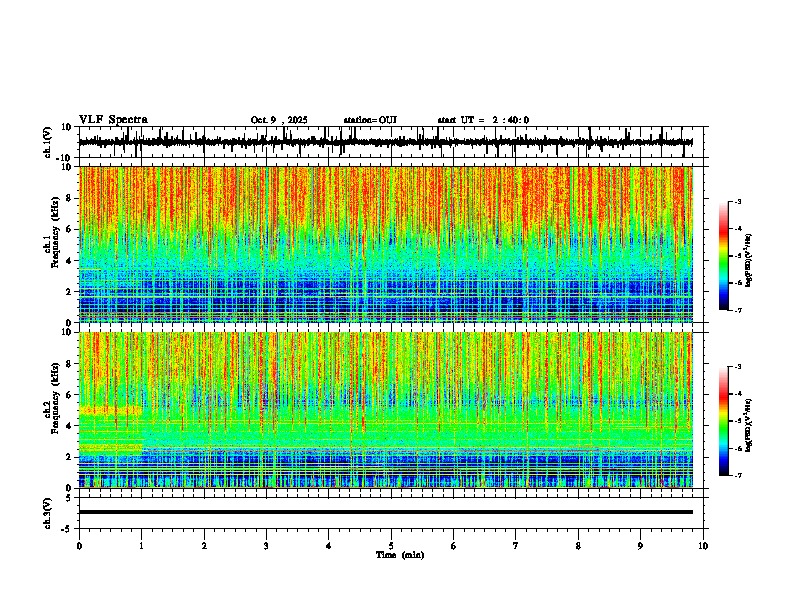Image resolution: width=792 pixels, height=612 pixels.
Task: Click the "-10" tick on ch.1(V) axis
Action: point(64,158)
